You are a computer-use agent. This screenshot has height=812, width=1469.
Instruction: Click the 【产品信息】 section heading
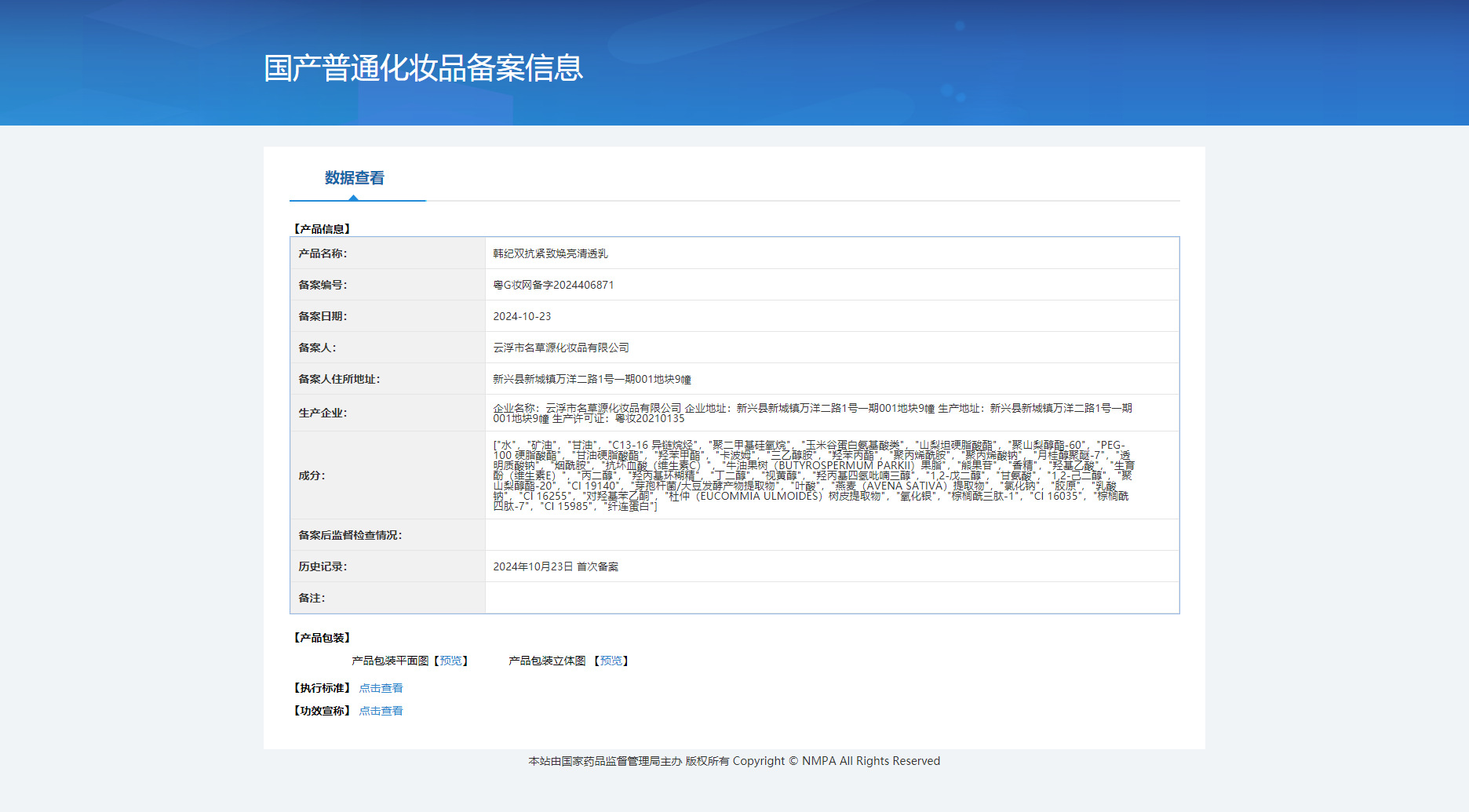click(322, 229)
